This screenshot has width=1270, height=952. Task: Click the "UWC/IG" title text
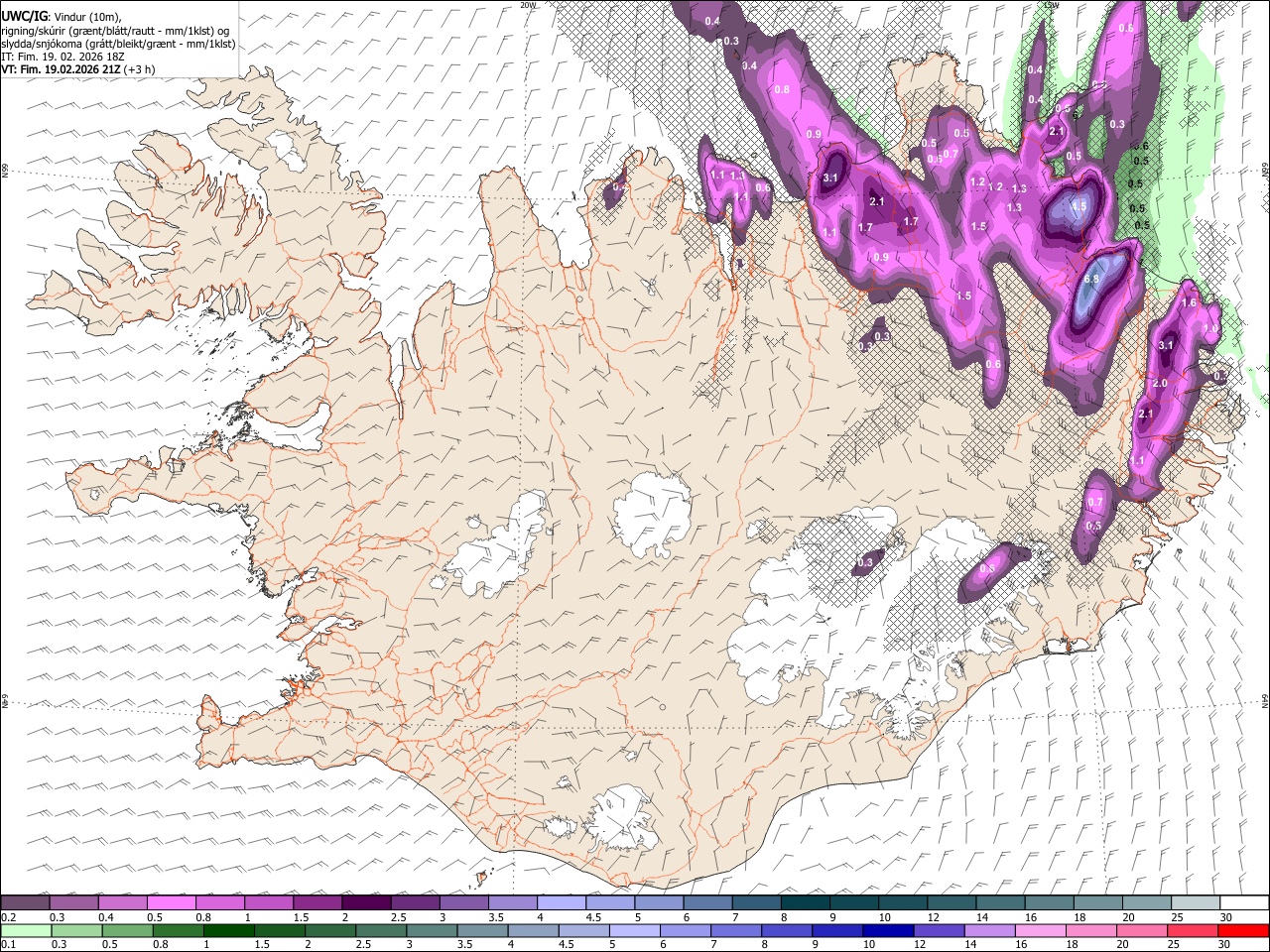click(25, 16)
